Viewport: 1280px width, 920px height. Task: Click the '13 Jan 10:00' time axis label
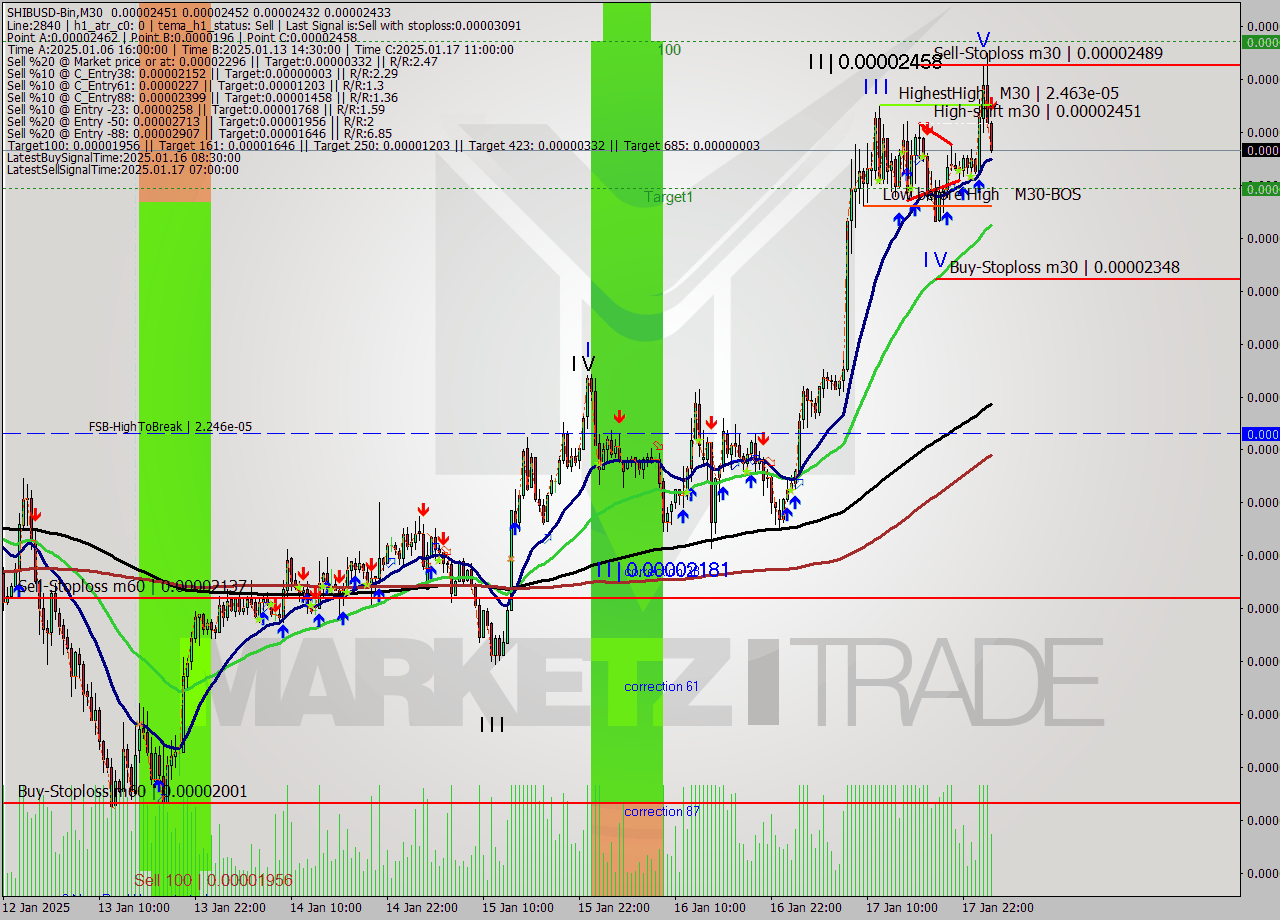click(134, 908)
